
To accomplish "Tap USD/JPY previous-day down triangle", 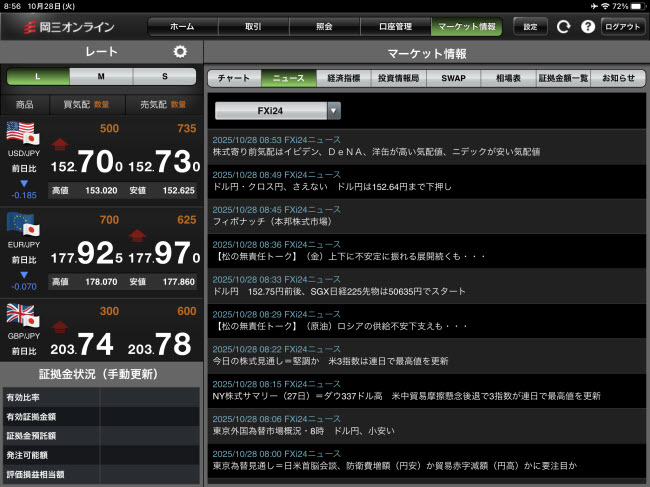I will tap(24, 183).
